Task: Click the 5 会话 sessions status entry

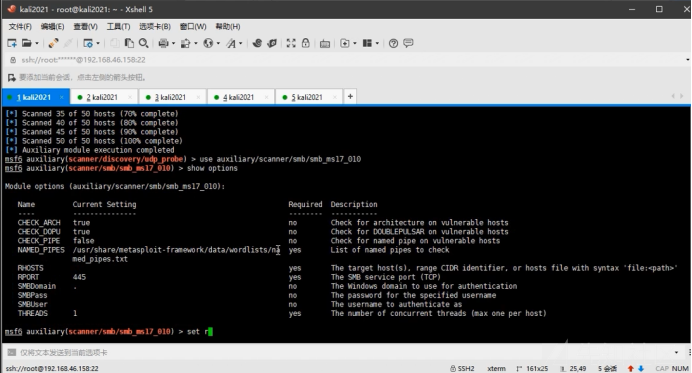Action: (608, 368)
